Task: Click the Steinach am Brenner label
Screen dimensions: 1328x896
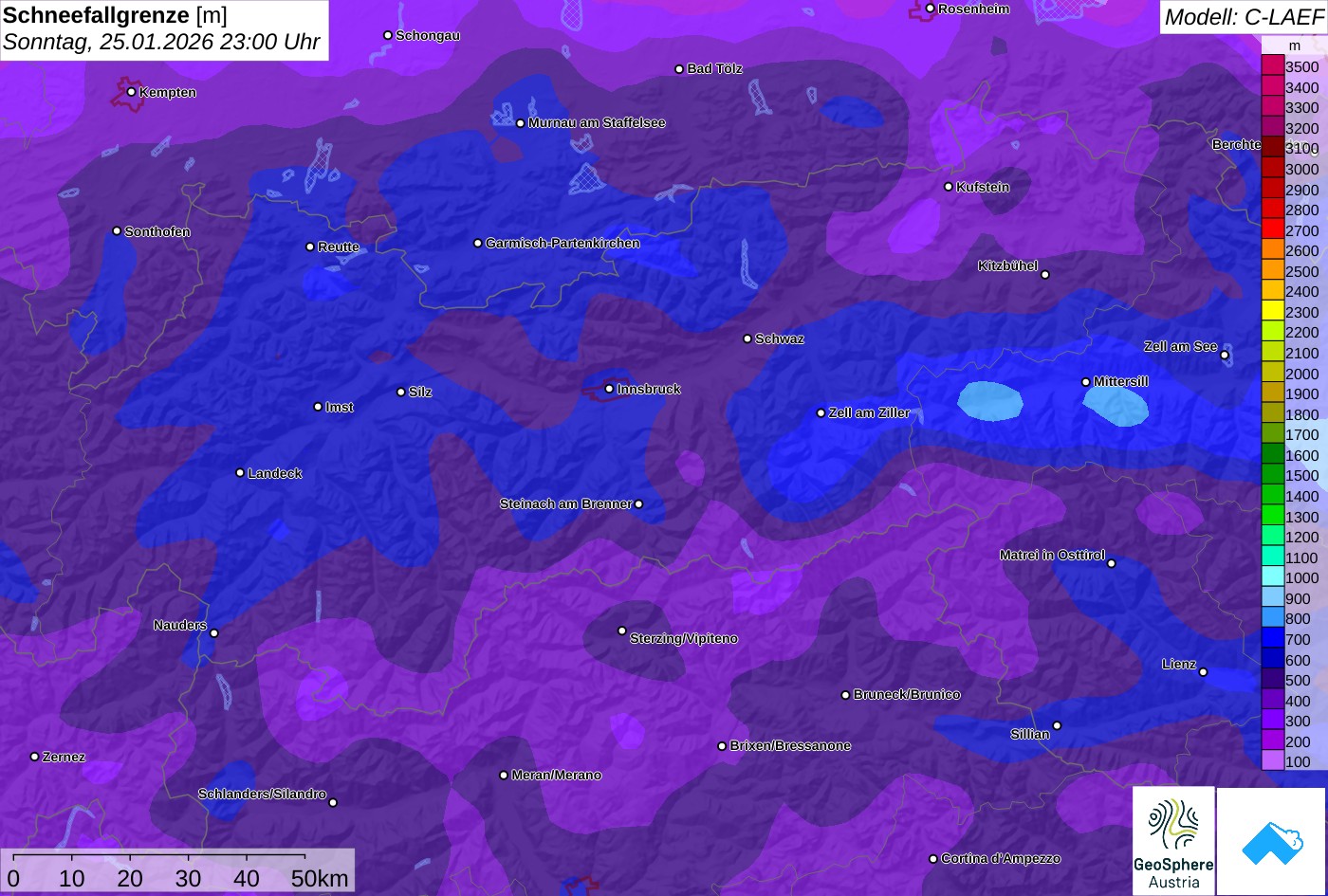Action: (x=565, y=504)
